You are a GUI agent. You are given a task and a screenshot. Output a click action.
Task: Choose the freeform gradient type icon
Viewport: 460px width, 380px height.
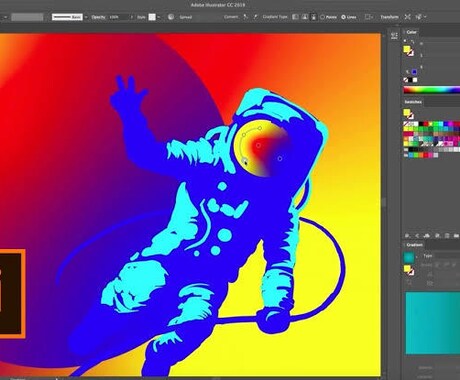tap(313, 17)
